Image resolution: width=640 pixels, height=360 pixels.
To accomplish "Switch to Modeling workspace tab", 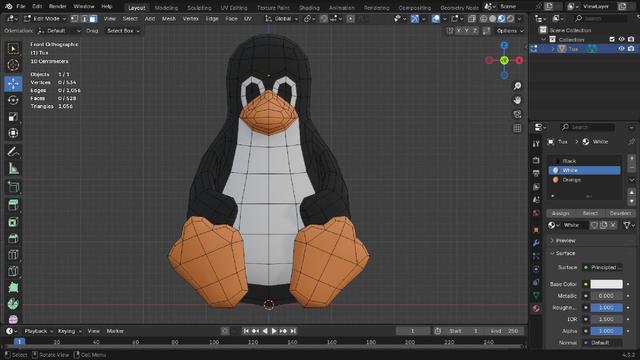I will pos(166,8).
